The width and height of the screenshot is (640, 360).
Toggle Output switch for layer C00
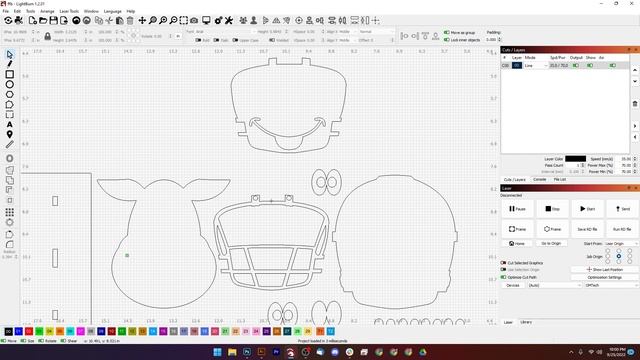click(x=576, y=65)
